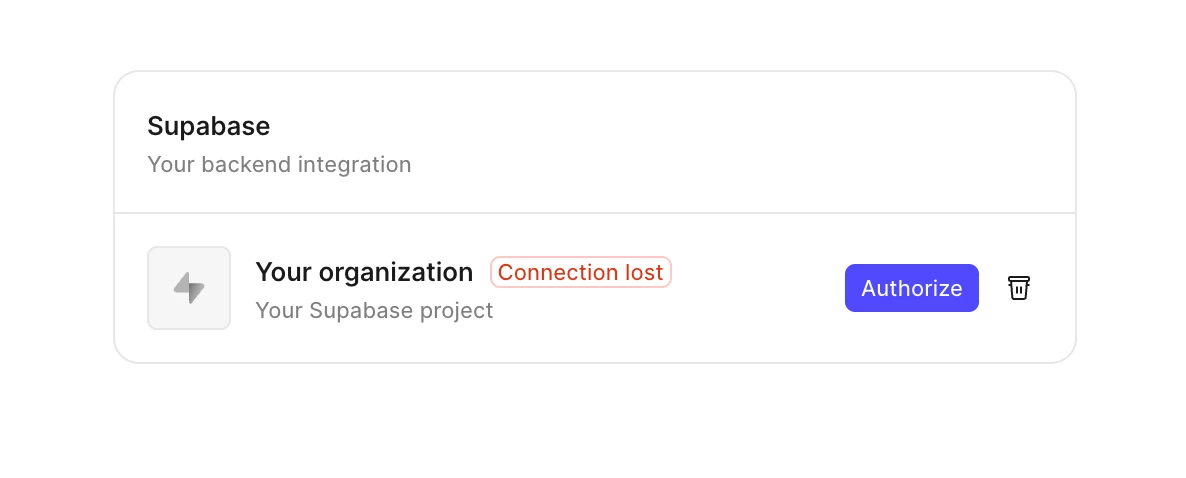The height and width of the screenshot is (478, 1186).
Task: Remove the organization with the trash can
Action: pos(1019,288)
